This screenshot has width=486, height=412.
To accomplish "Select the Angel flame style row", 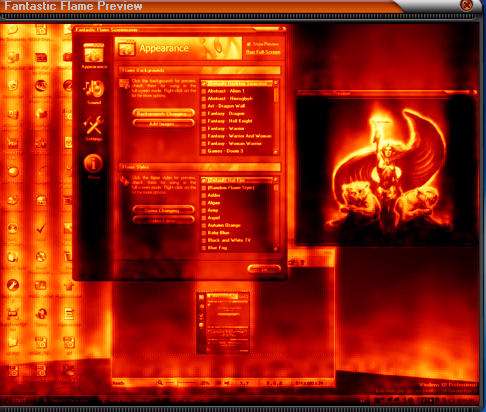I will tap(237, 218).
